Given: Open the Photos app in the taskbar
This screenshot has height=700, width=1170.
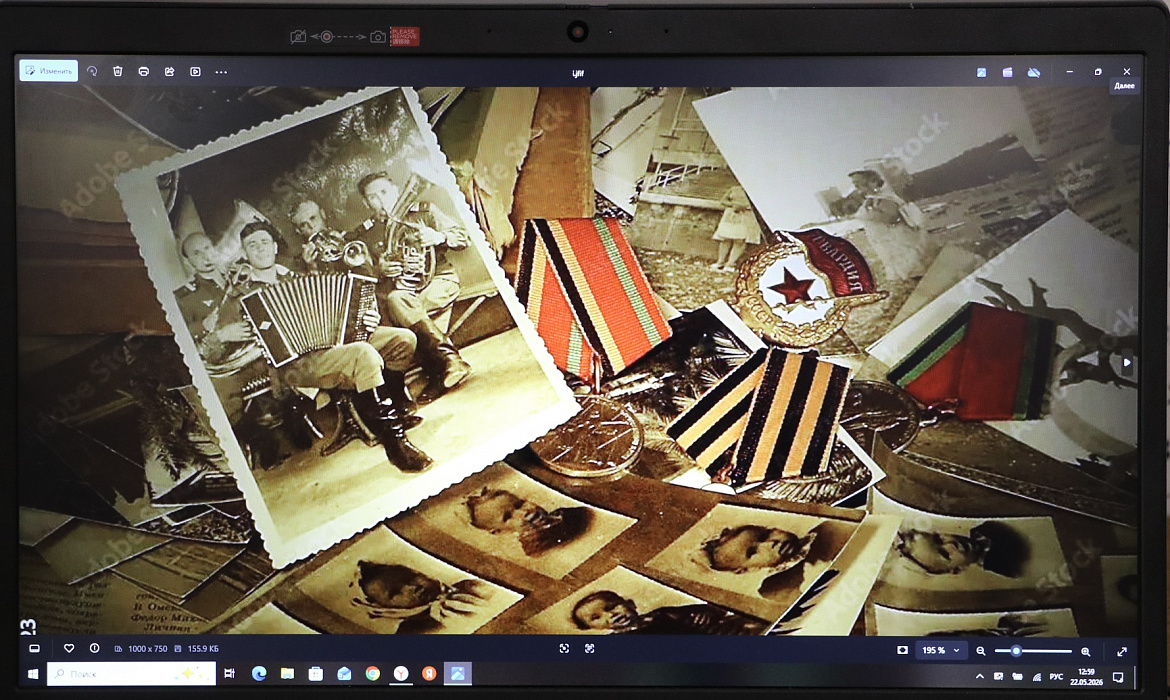Looking at the screenshot, I should (457, 674).
